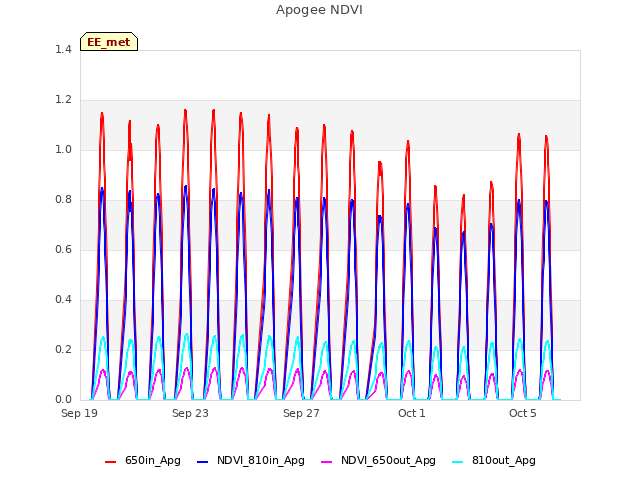Click the 0.0 y-axis label
Screen dimensions: 640x480
[63, 400]
